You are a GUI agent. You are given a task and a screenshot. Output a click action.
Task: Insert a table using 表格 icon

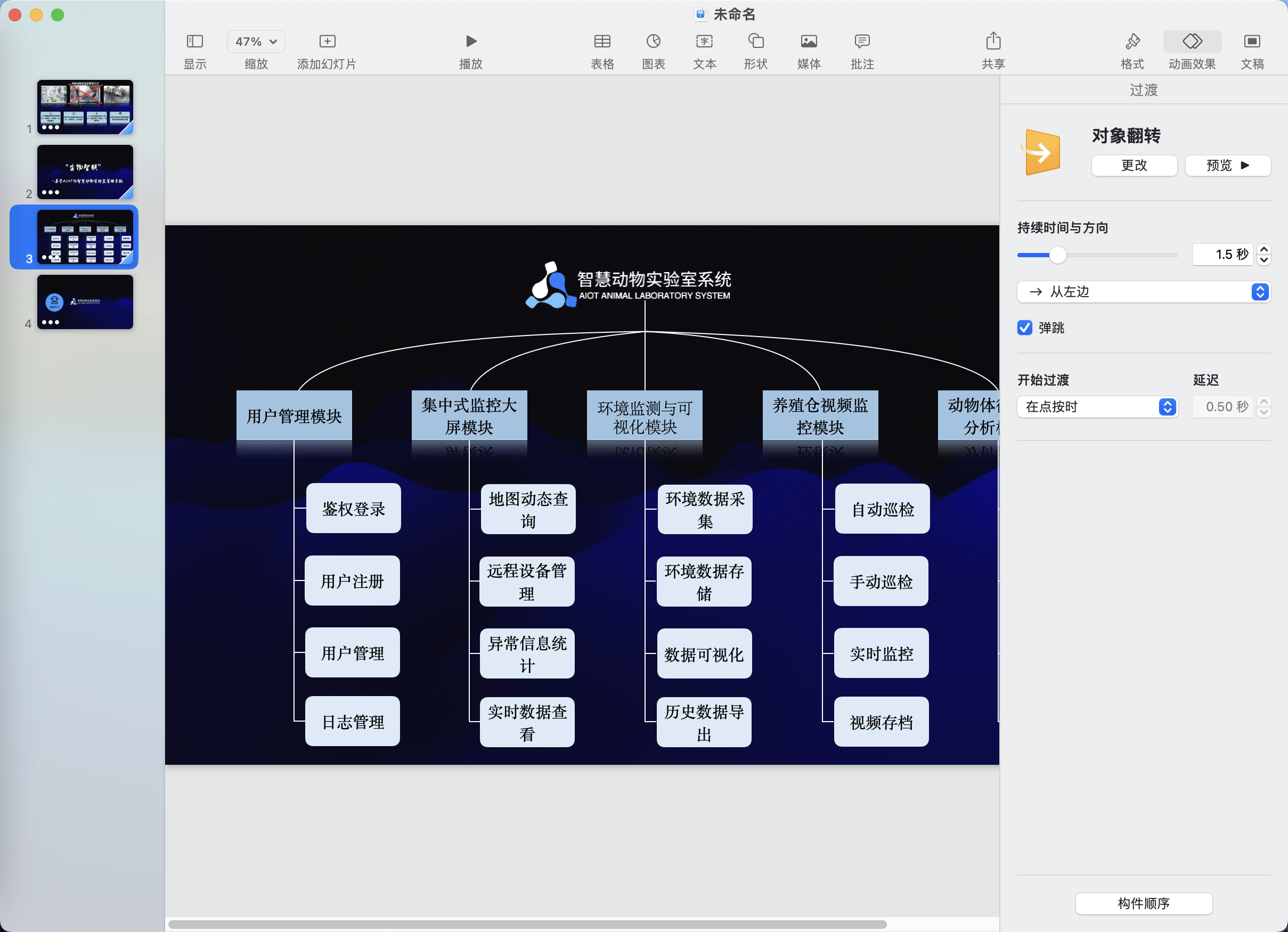click(602, 42)
